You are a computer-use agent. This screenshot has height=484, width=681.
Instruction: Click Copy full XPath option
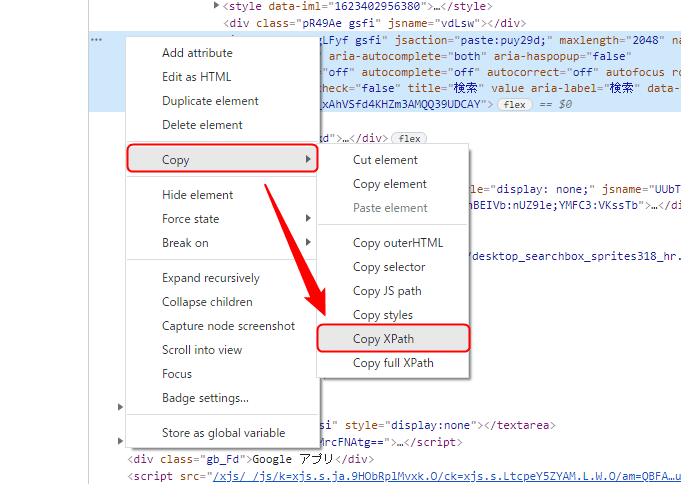point(393,363)
